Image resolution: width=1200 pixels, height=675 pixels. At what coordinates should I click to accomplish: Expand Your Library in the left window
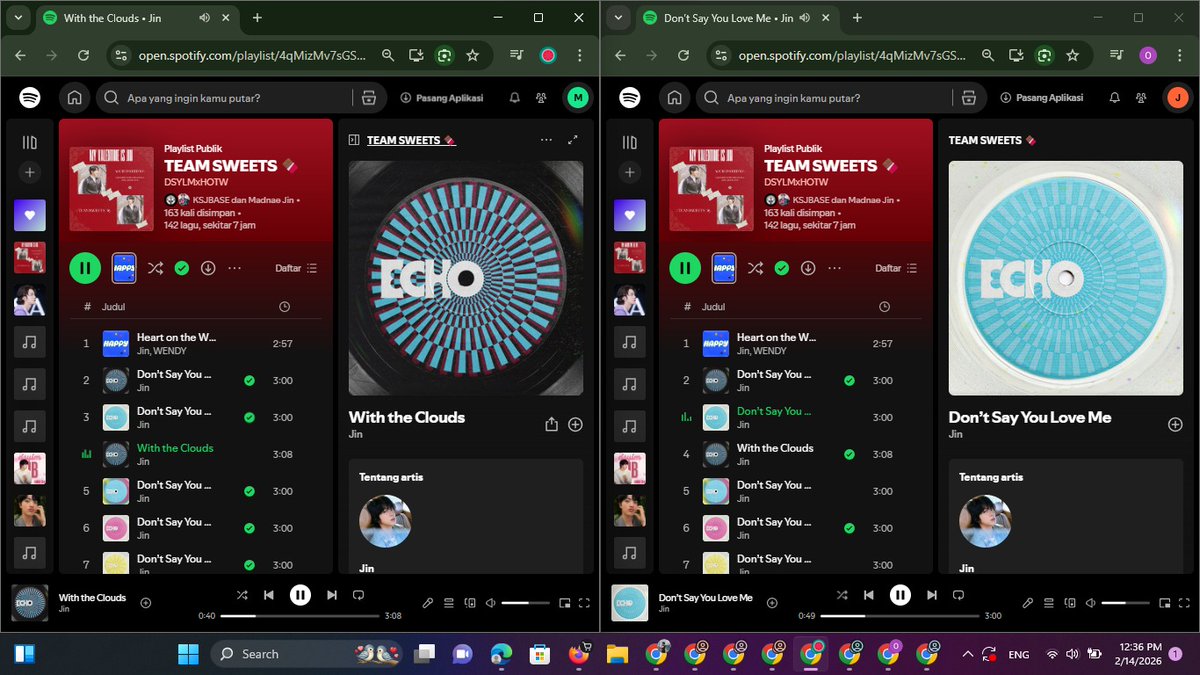tap(29, 143)
